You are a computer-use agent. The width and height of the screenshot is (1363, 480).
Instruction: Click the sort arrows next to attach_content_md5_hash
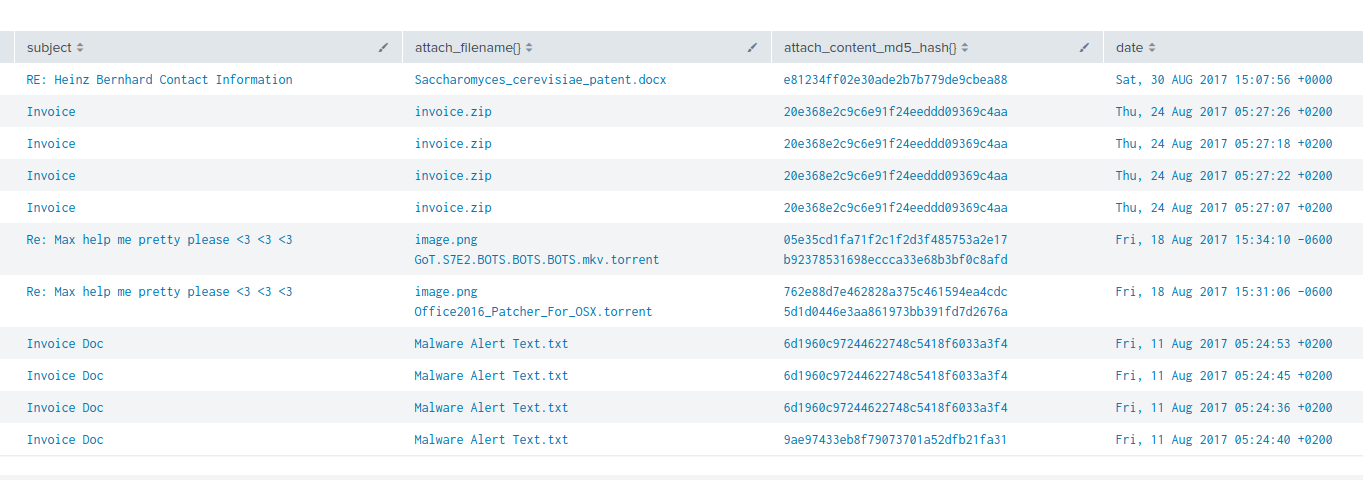click(x=966, y=48)
